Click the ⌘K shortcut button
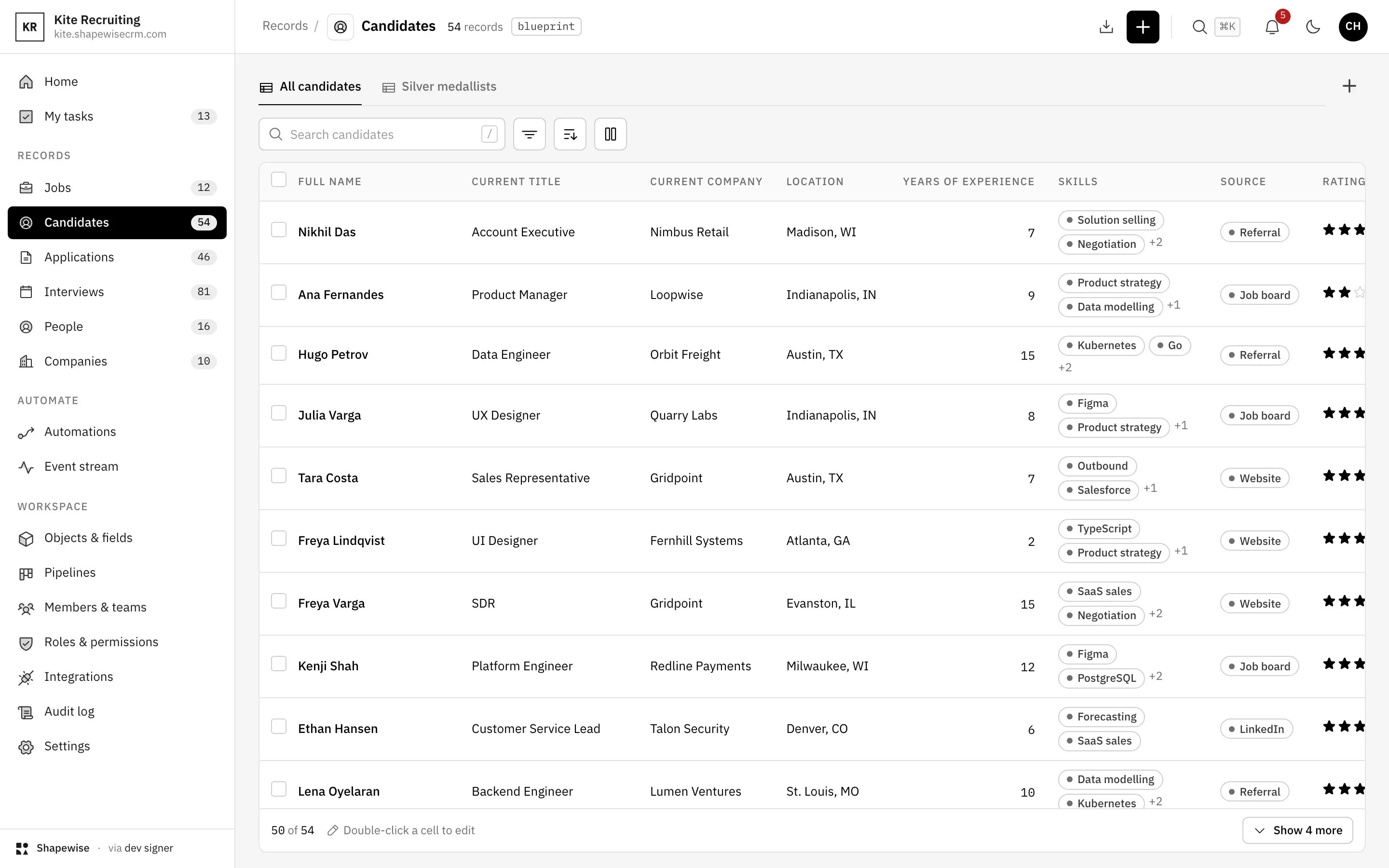Viewport: 1389px width, 868px height. click(1227, 27)
